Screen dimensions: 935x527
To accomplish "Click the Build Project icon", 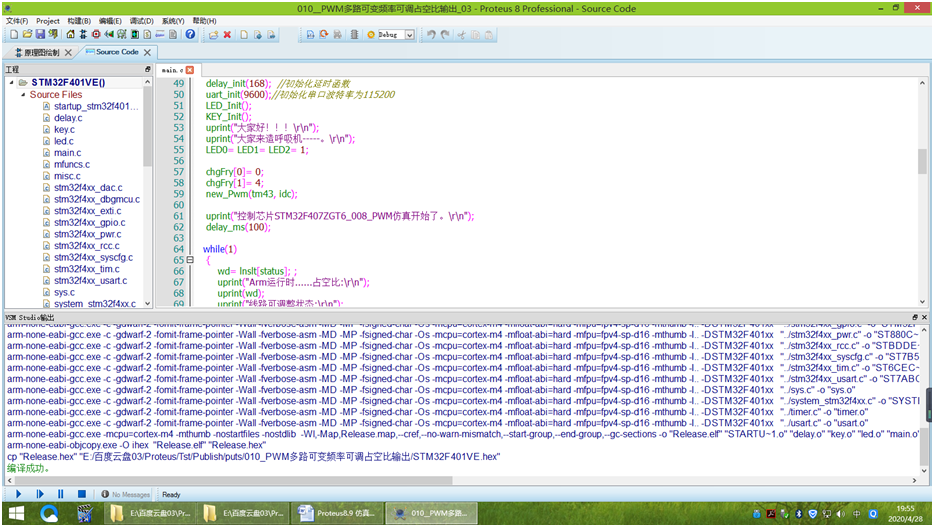I will (310, 35).
